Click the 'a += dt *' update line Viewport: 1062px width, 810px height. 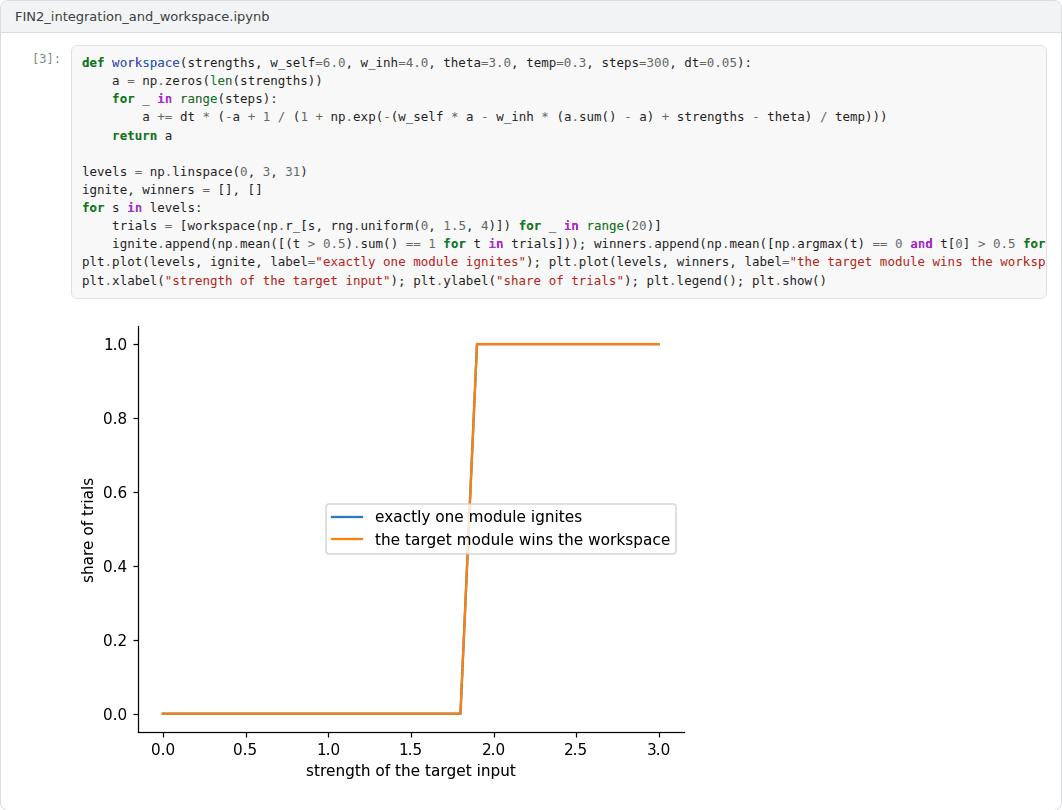[x=514, y=116]
